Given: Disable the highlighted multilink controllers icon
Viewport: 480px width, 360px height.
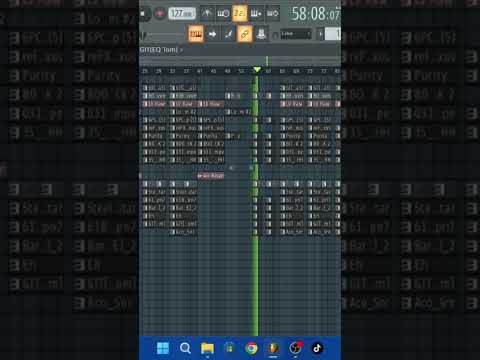Looking at the screenshot, I should coord(245,34).
